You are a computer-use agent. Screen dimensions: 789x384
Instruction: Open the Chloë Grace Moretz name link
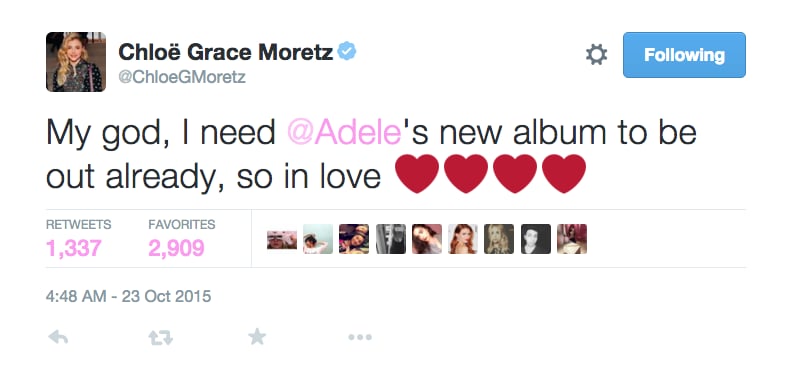(225, 52)
